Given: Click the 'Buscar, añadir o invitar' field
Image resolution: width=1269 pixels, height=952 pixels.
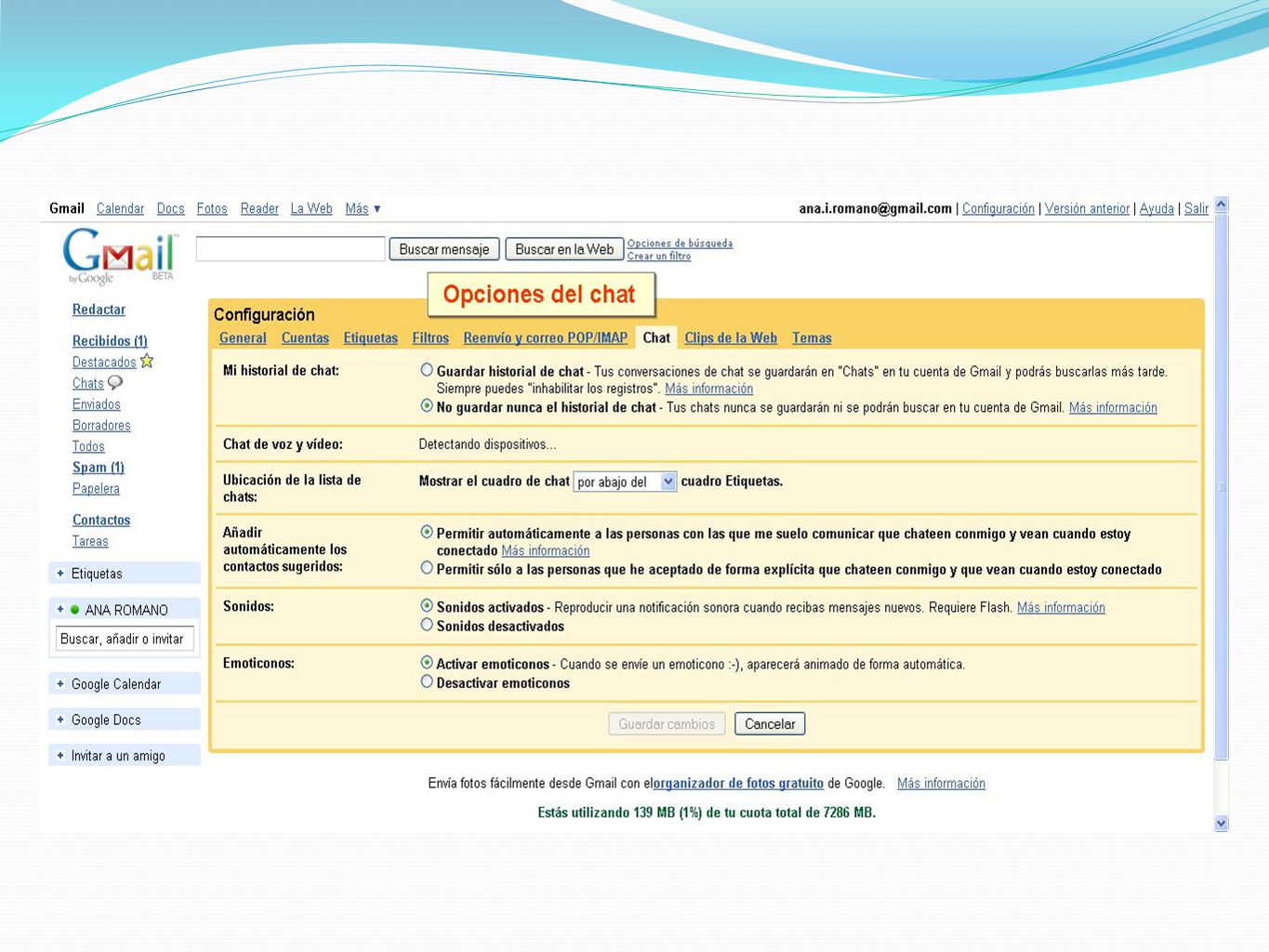Looking at the screenshot, I should pyautogui.click(x=125, y=639).
